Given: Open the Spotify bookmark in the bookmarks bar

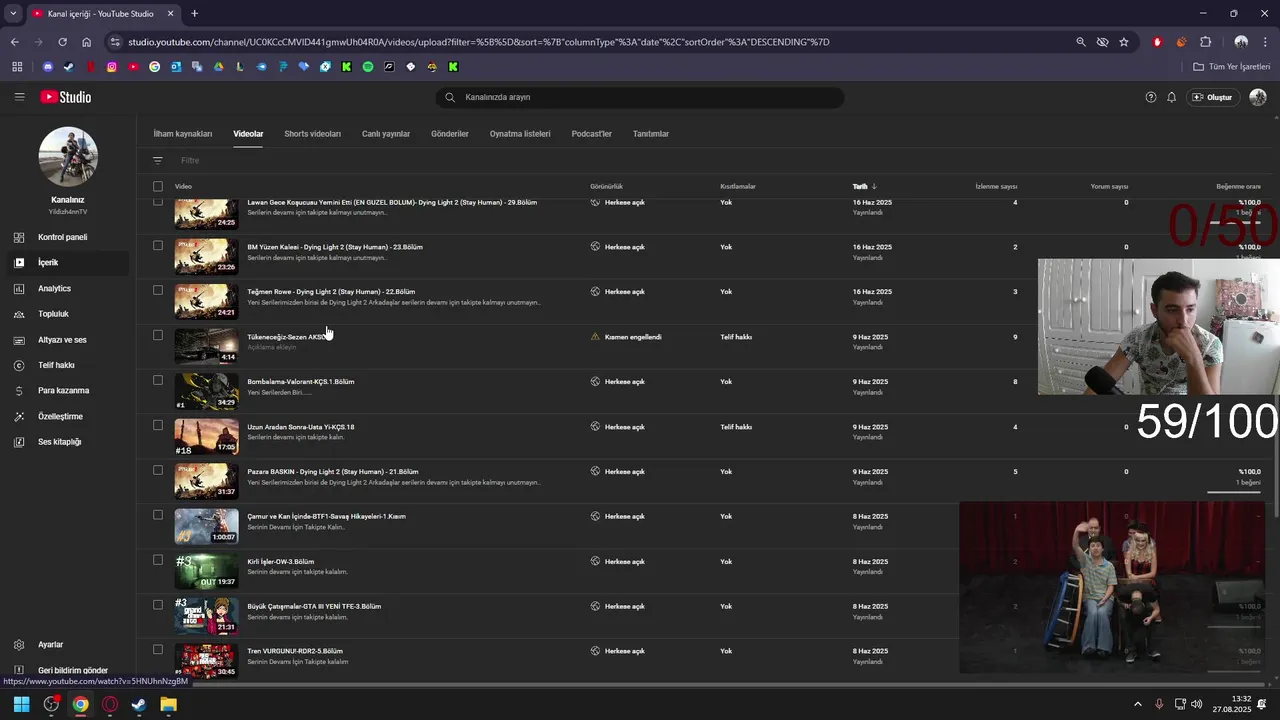Looking at the screenshot, I should click(x=368, y=67).
